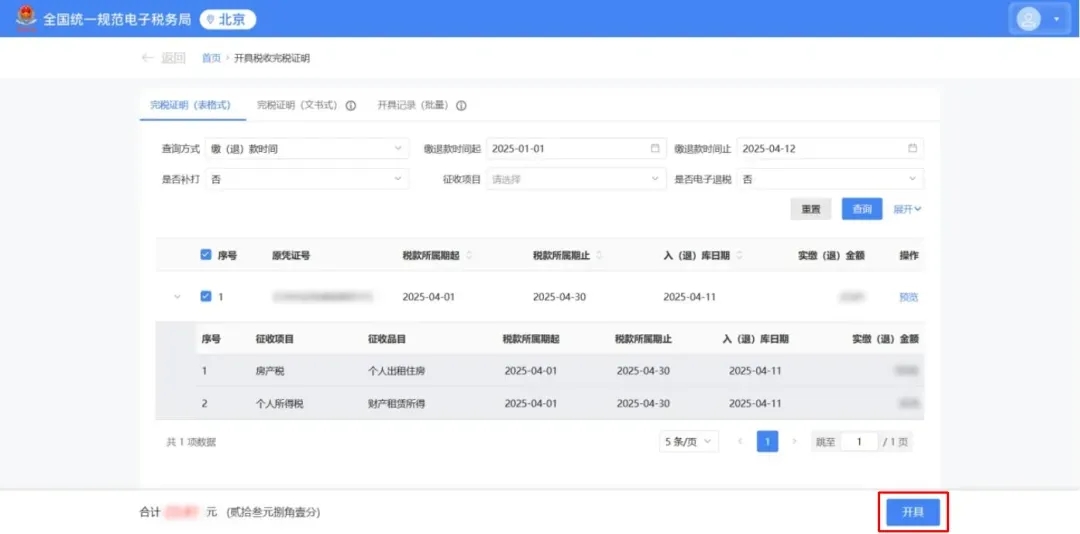Screen dimensions: 1080x534
Task: Open the 5条/页 page size dropdown
Action: pyautogui.click(x=688, y=441)
